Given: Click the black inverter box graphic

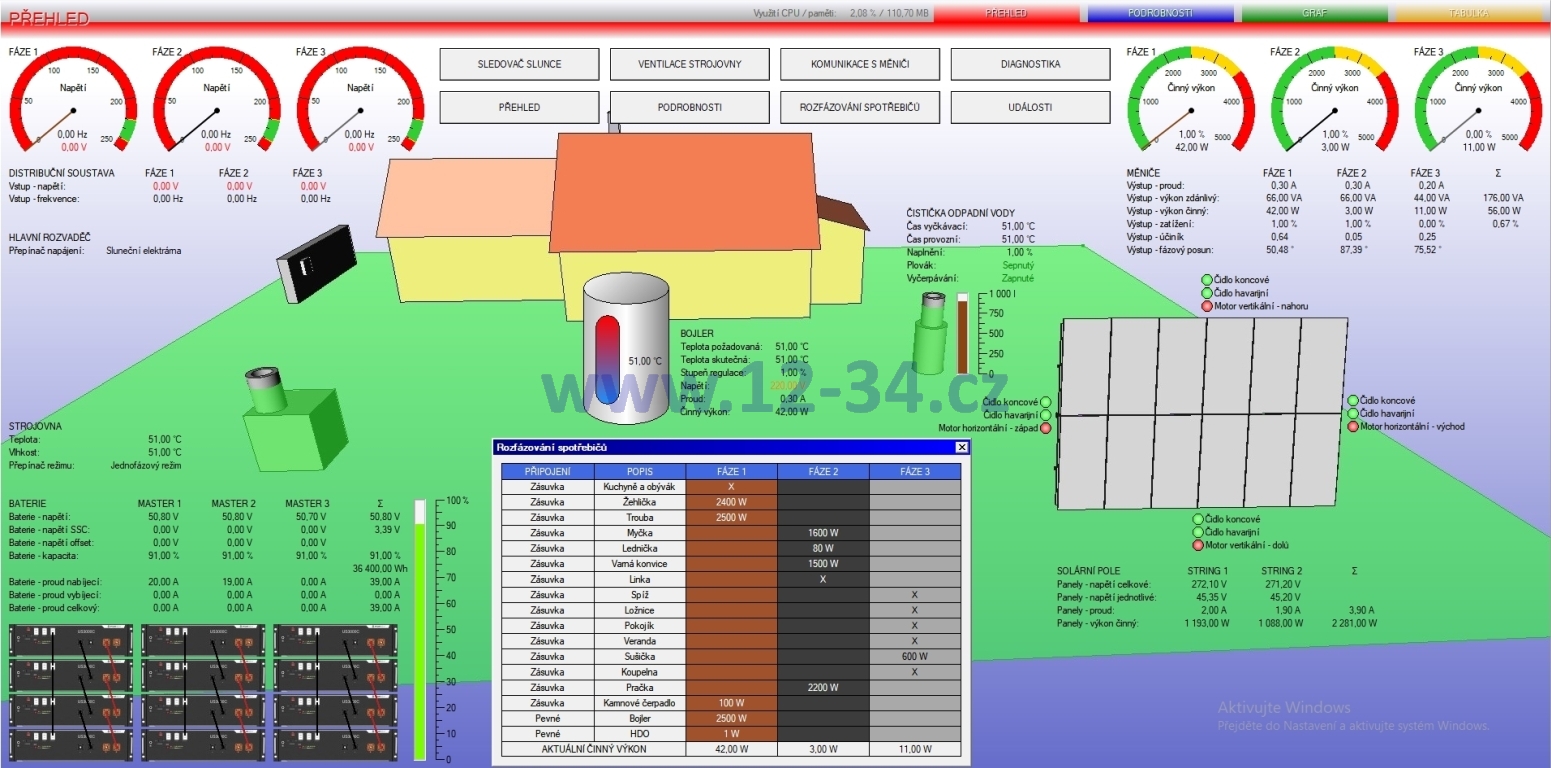Looking at the screenshot, I should tap(316, 263).
